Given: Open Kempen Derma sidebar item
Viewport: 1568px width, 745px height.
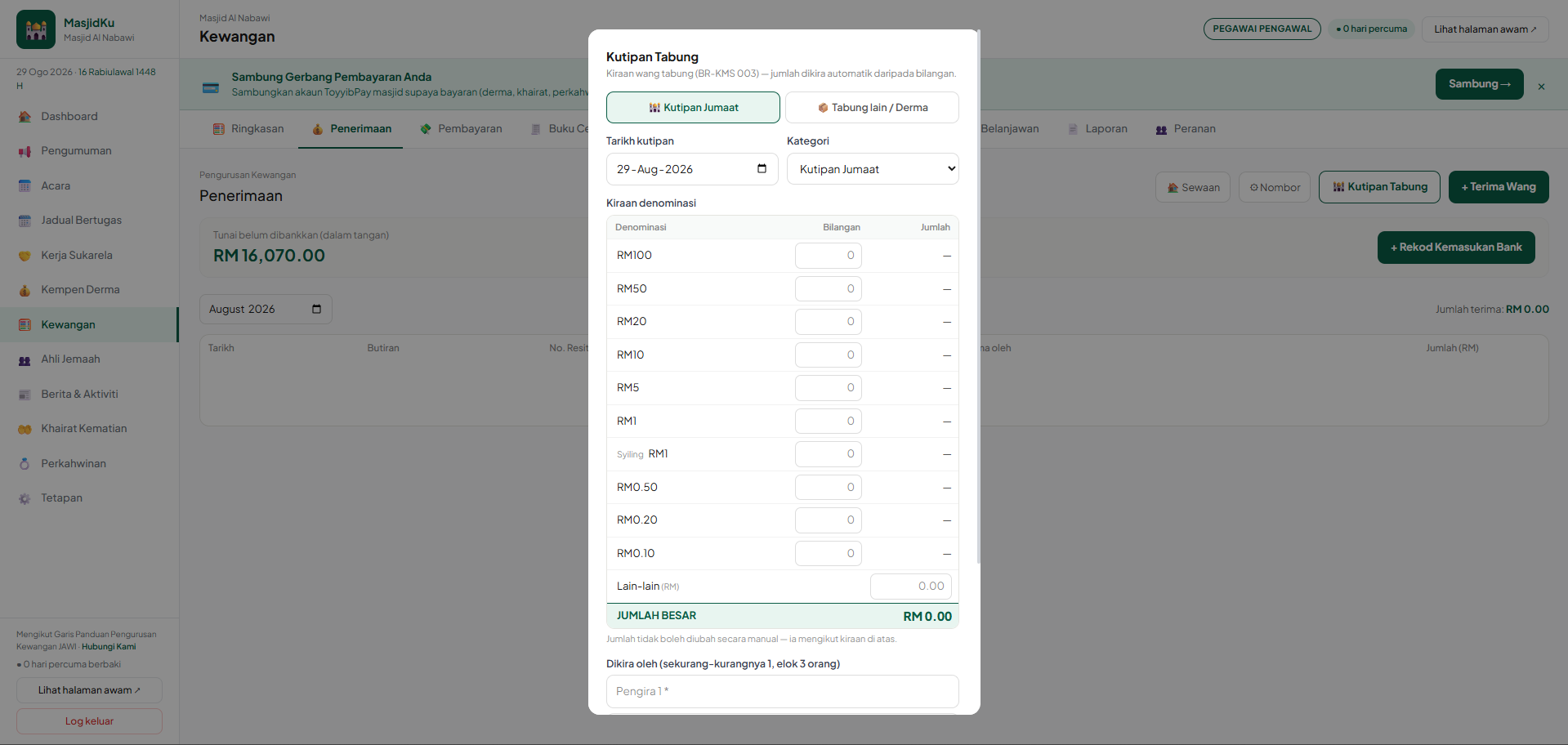Looking at the screenshot, I should pyautogui.click(x=89, y=290).
